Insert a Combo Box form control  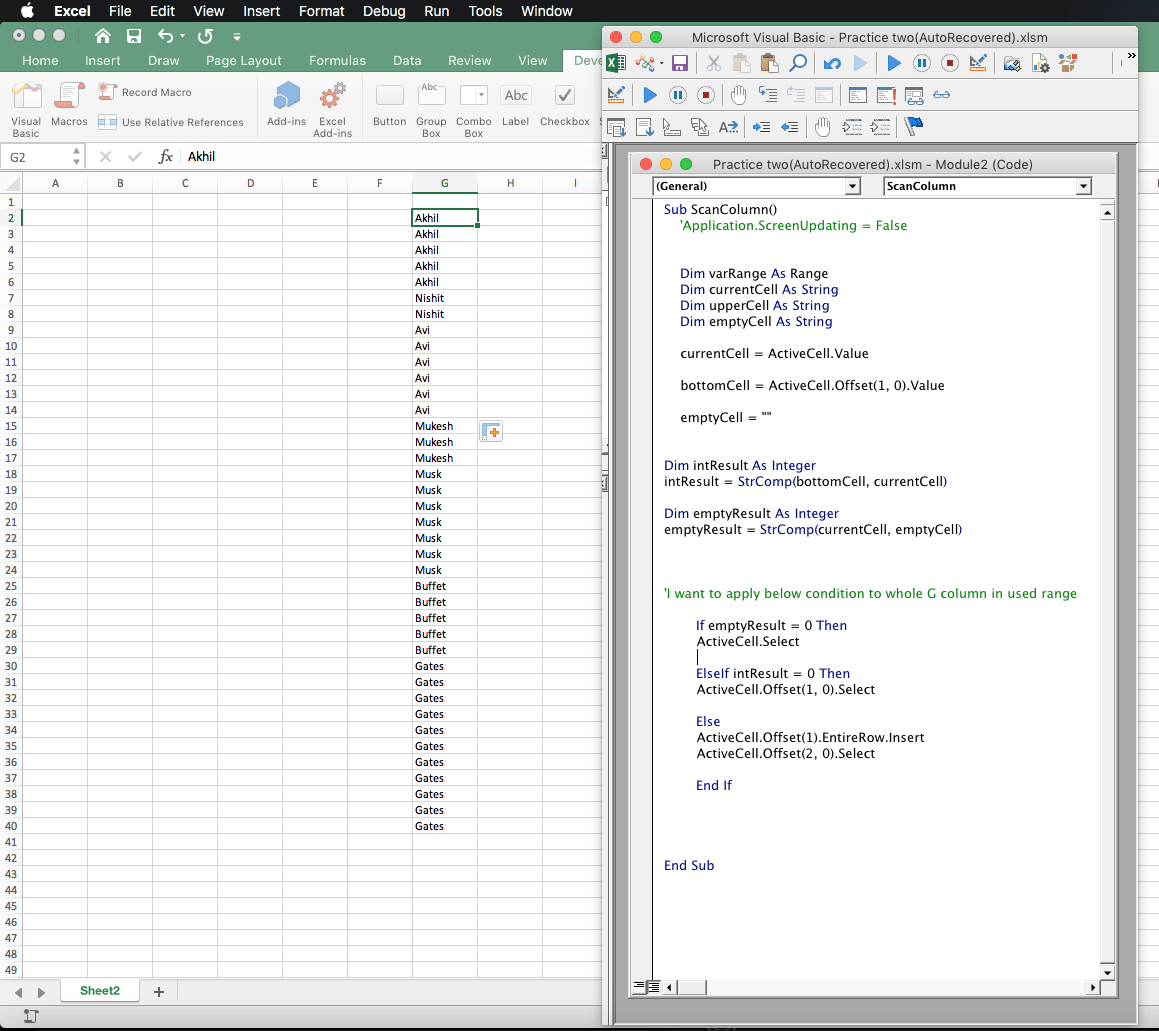[473, 97]
